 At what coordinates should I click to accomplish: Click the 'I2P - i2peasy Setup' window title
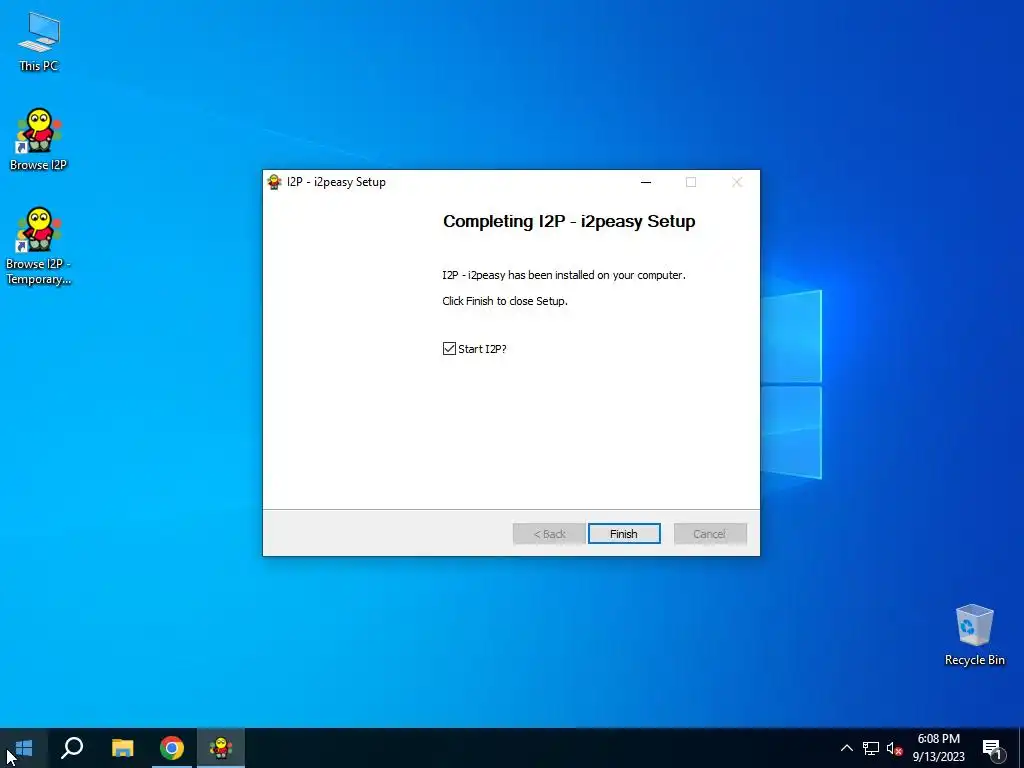tap(336, 182)
